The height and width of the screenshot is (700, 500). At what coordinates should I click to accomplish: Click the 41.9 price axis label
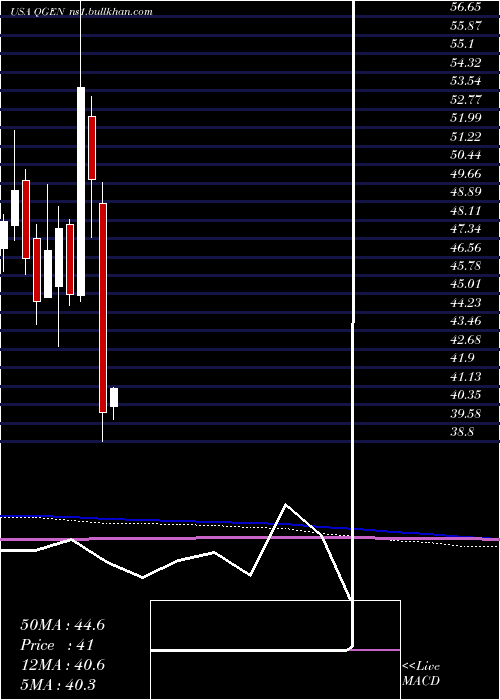tap(462, 358)
